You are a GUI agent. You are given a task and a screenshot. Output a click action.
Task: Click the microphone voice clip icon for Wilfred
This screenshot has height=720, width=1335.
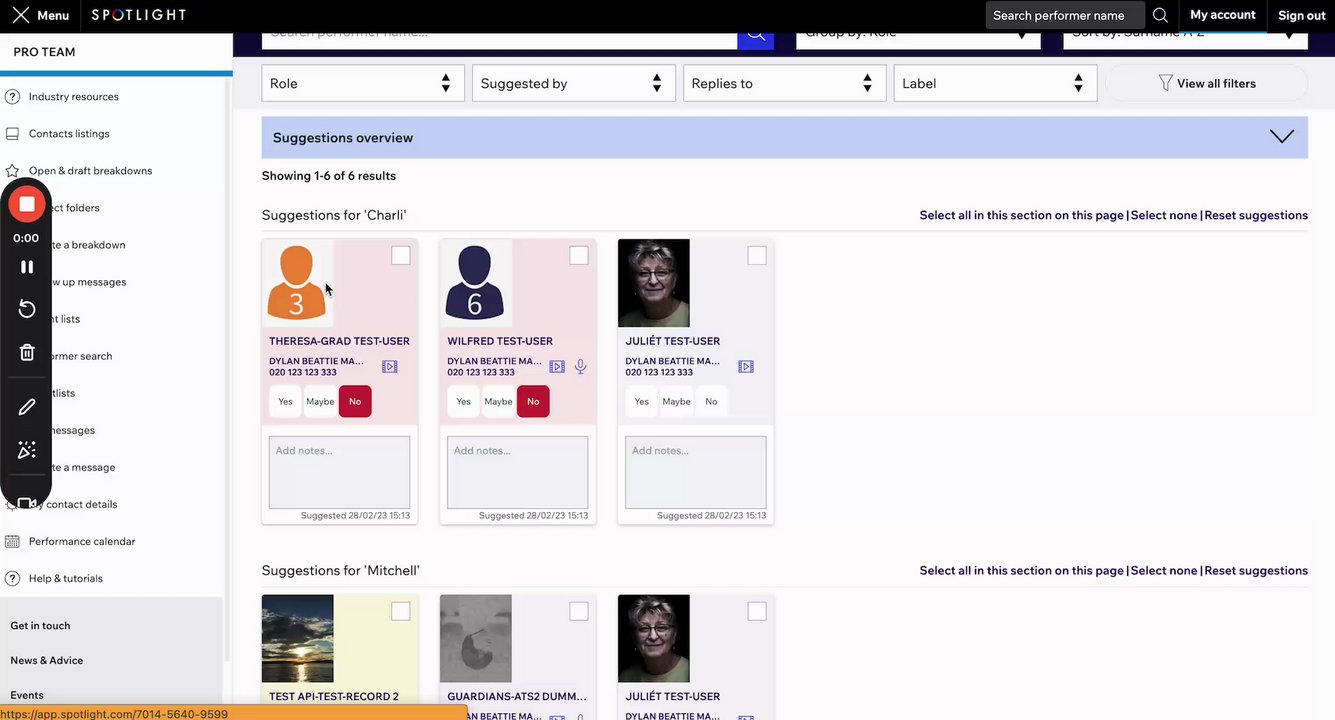(x=580, y=367)
